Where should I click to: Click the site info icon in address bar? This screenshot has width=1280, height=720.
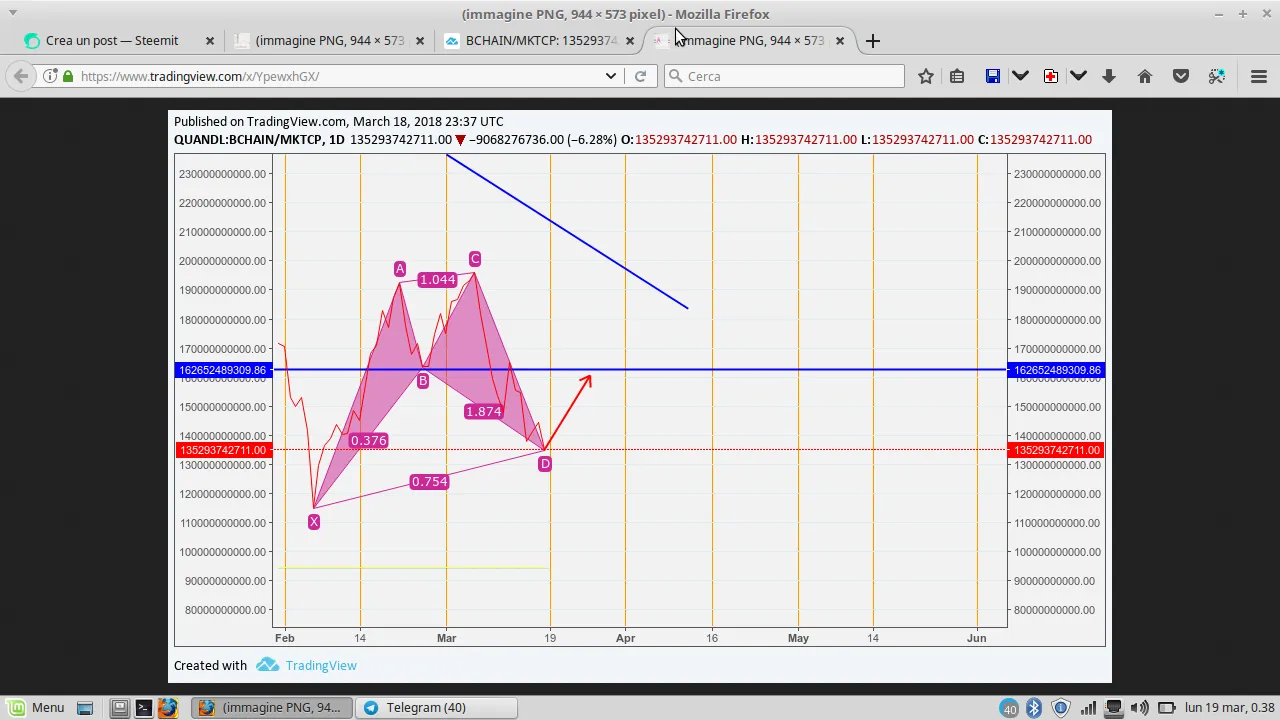click(49, 76)
